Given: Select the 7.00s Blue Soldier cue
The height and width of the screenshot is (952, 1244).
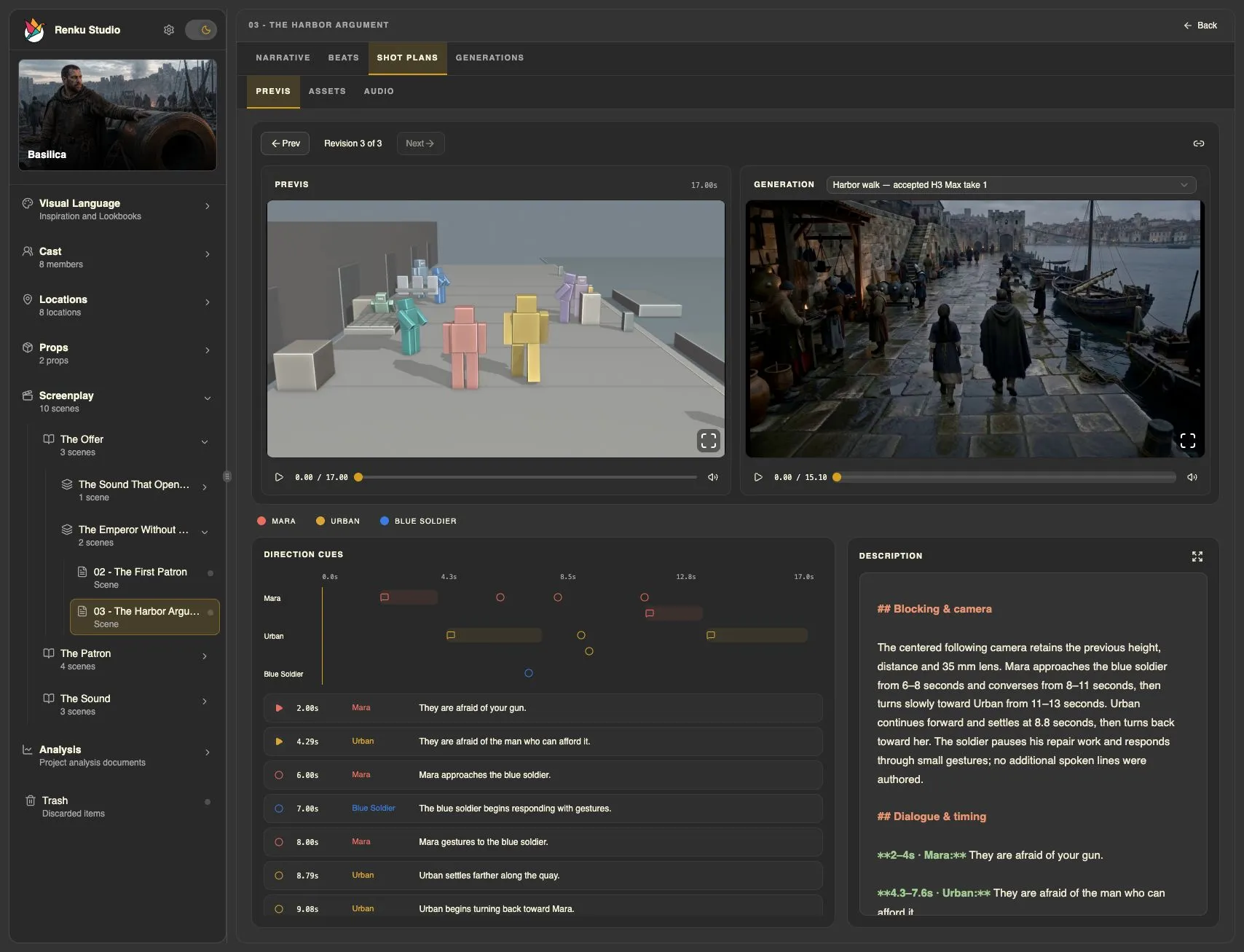Looking at the screenshot, I should click(543, 809).
